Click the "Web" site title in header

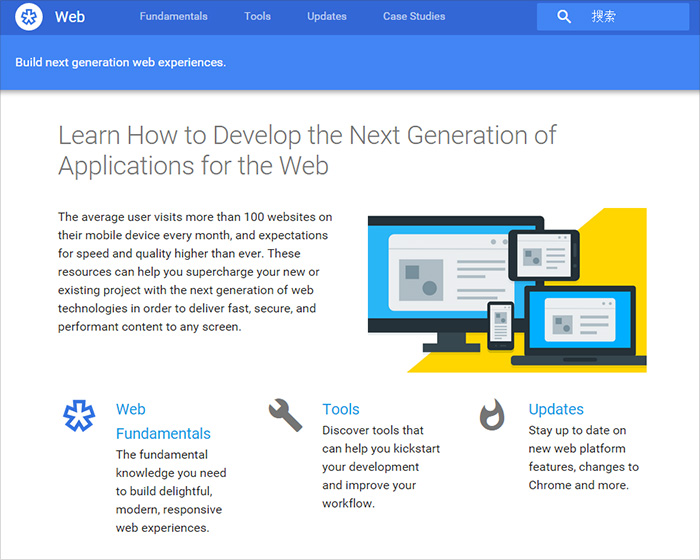point(70,17)
